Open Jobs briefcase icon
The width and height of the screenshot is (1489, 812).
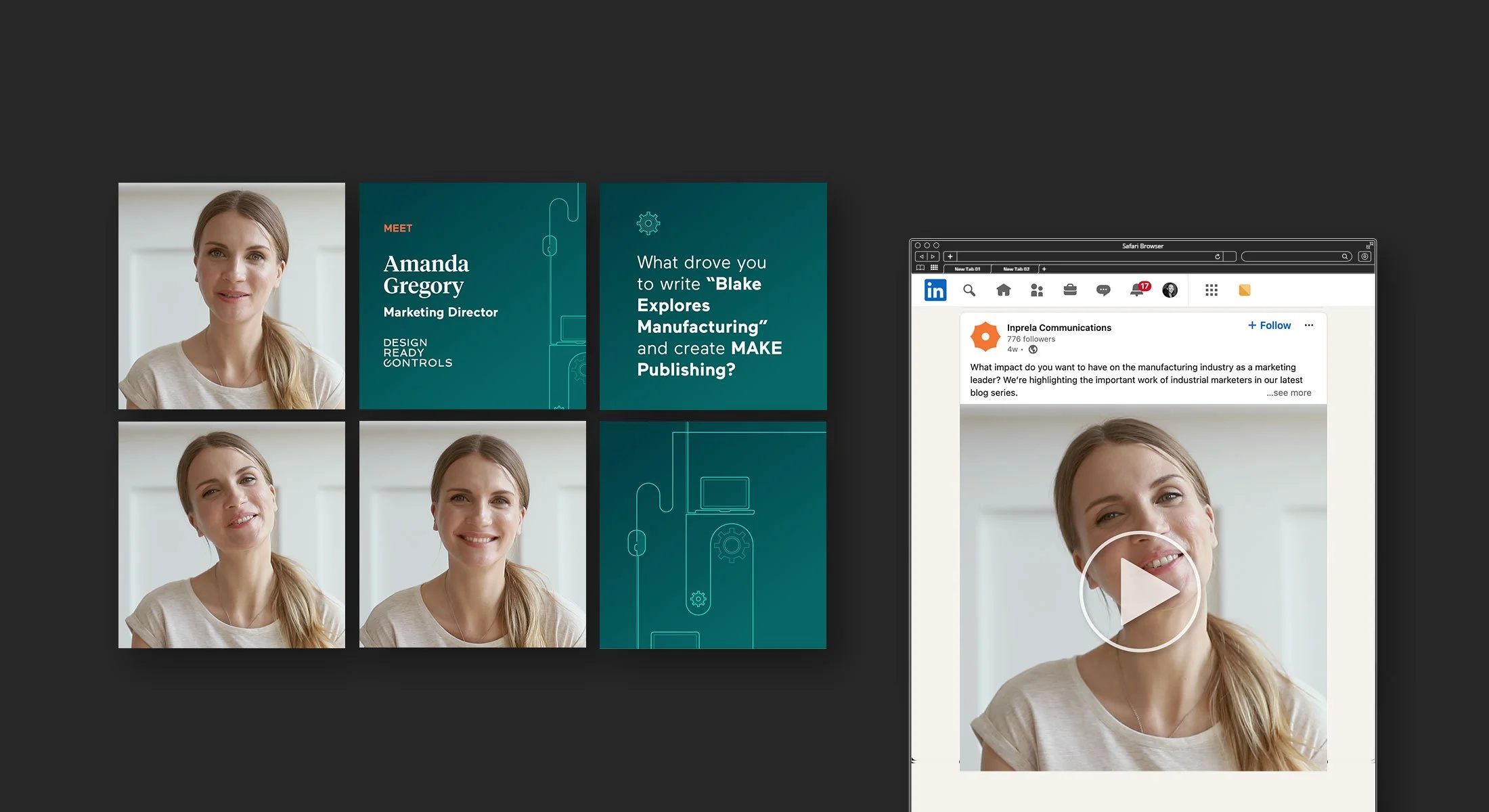tap(1070, 290)
